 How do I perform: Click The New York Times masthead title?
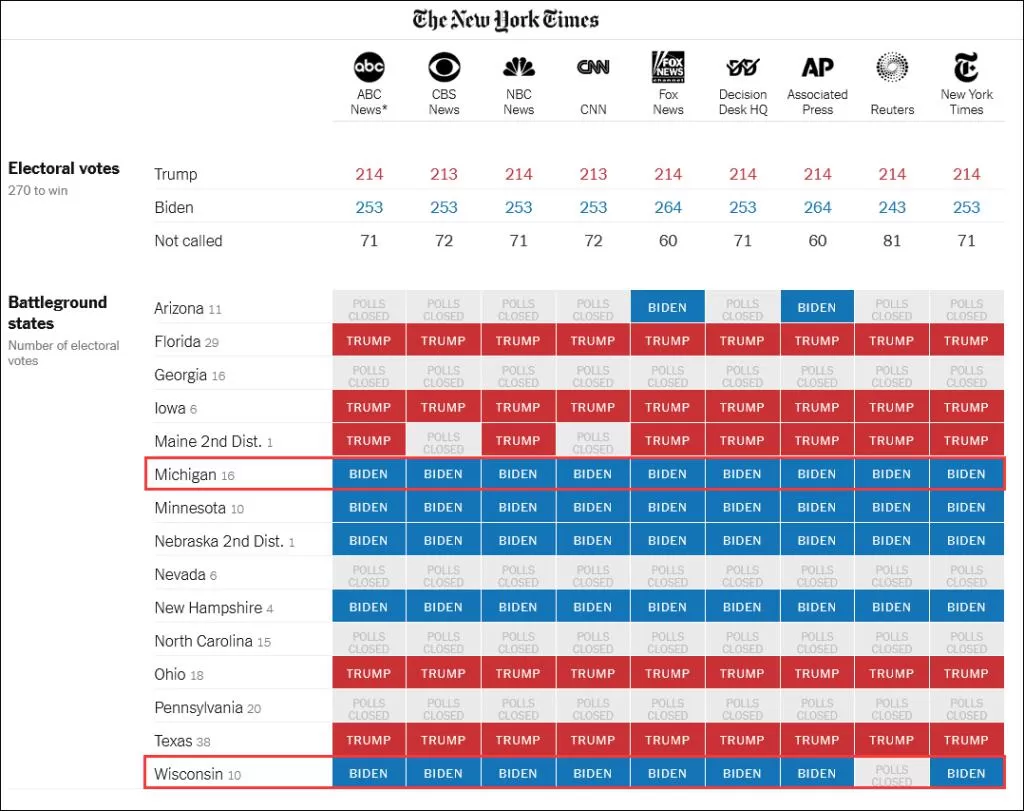pyautogui.click(x=505, y=20)
